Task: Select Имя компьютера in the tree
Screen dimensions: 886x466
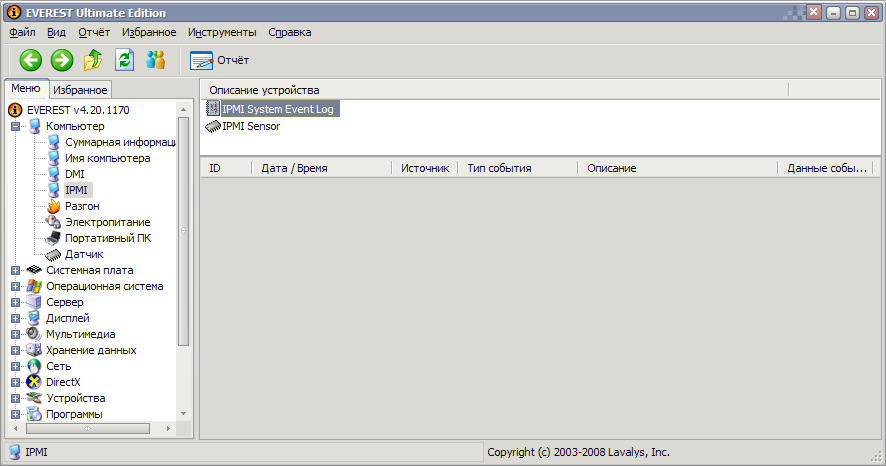Action: (x=107, y=158)
